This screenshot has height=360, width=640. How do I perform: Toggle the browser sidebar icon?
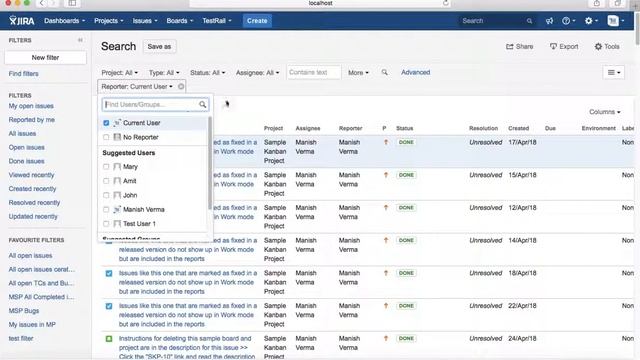pos(72,3)
